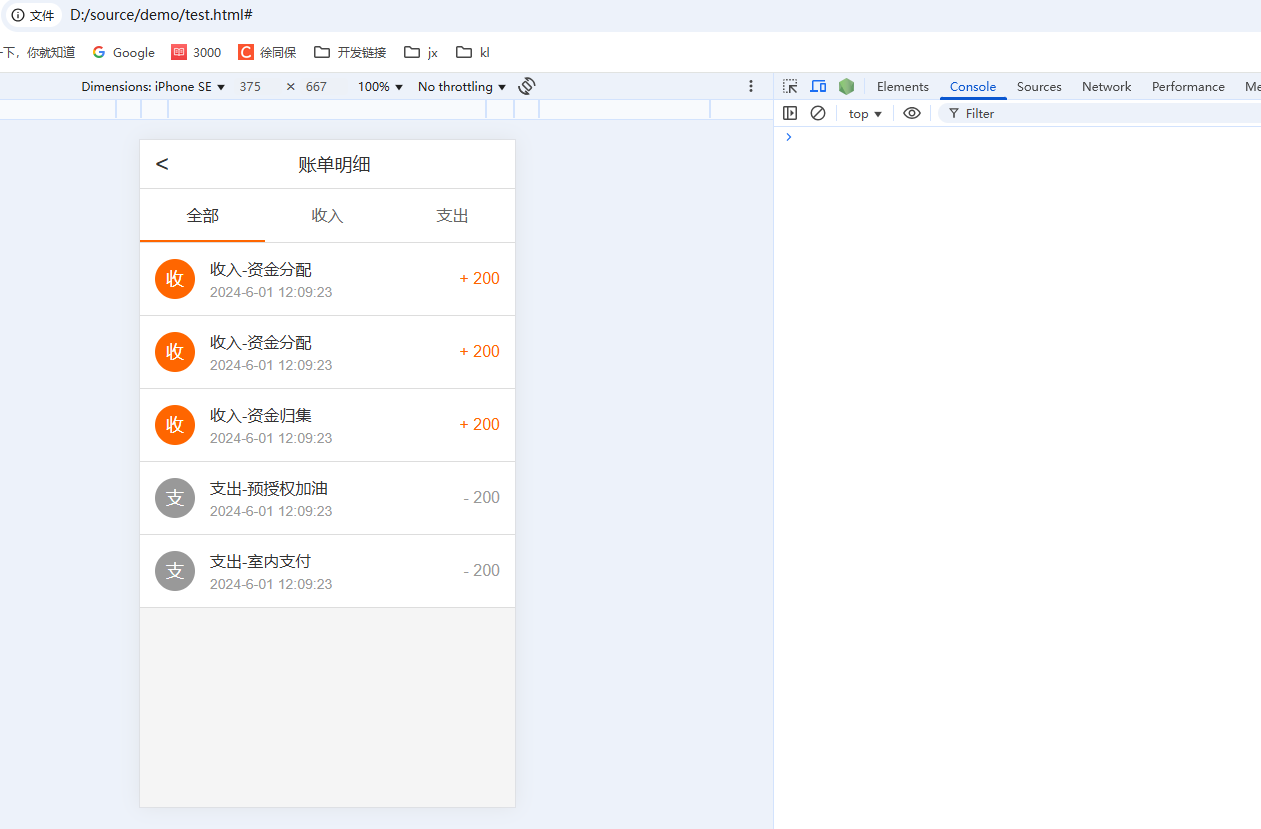
Task: Click the site info icon in address bar
Action: pos(17,15)
